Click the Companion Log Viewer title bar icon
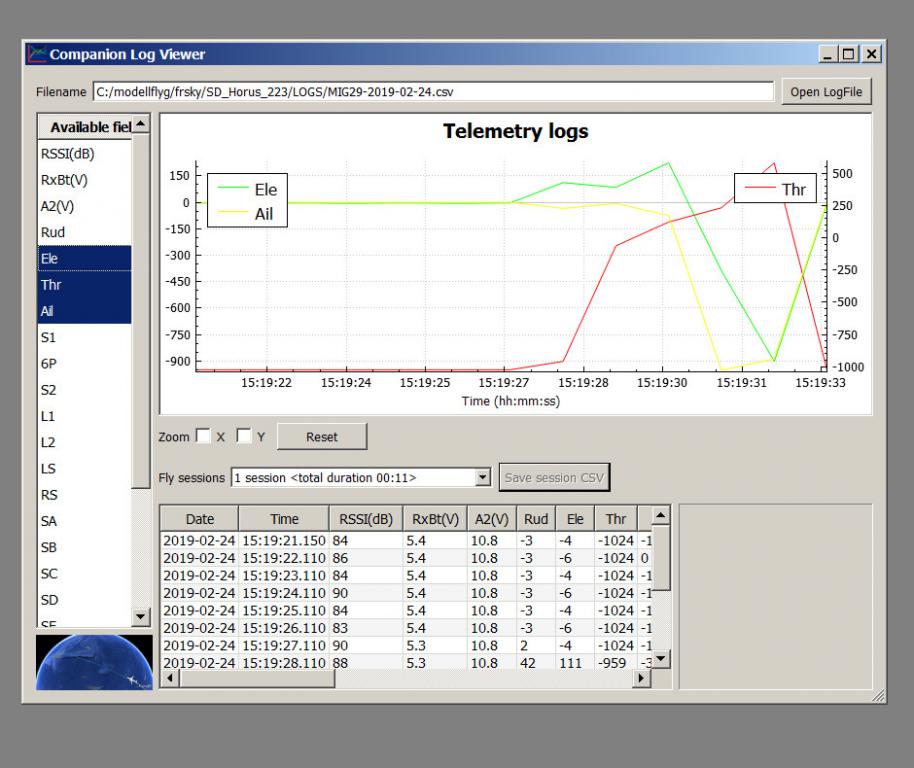The width and height of the screenshot is (914, 768). [x=37, y=54]
